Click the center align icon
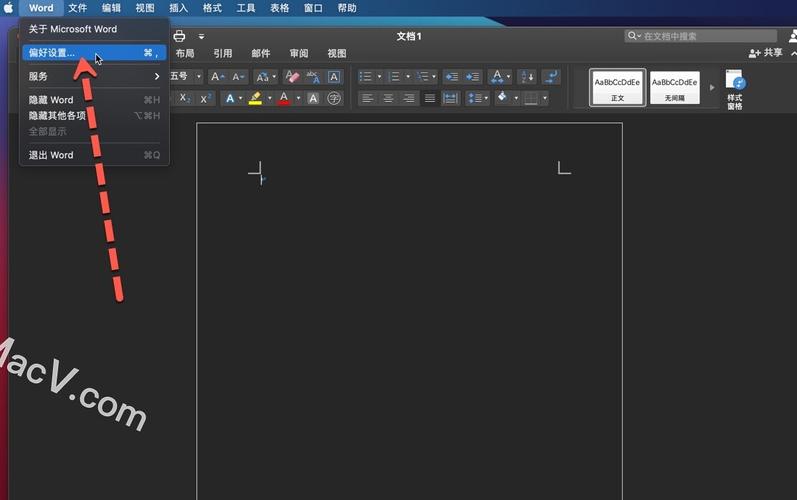 [388, 99]
